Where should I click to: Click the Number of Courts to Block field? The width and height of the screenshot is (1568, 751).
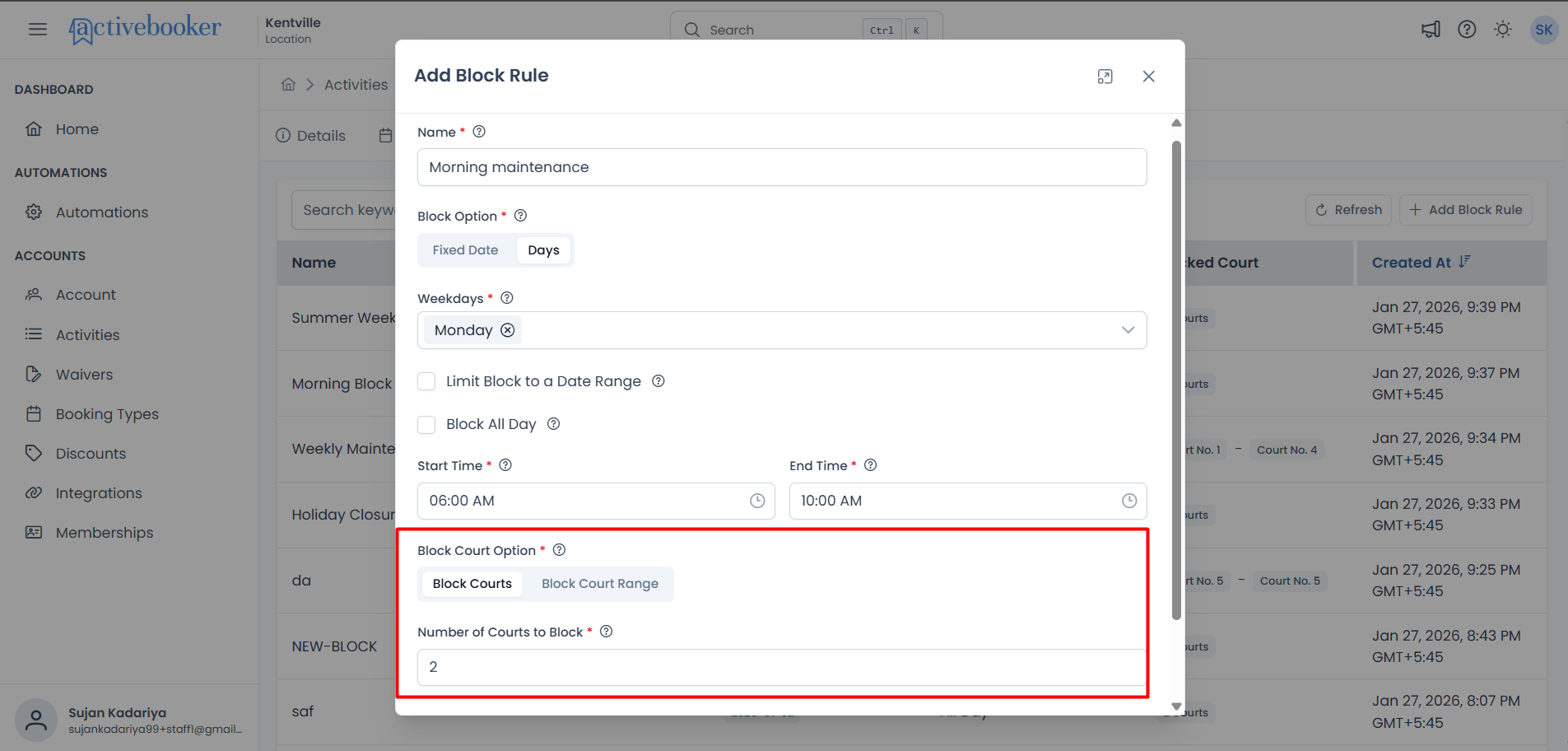coord(782,667)
